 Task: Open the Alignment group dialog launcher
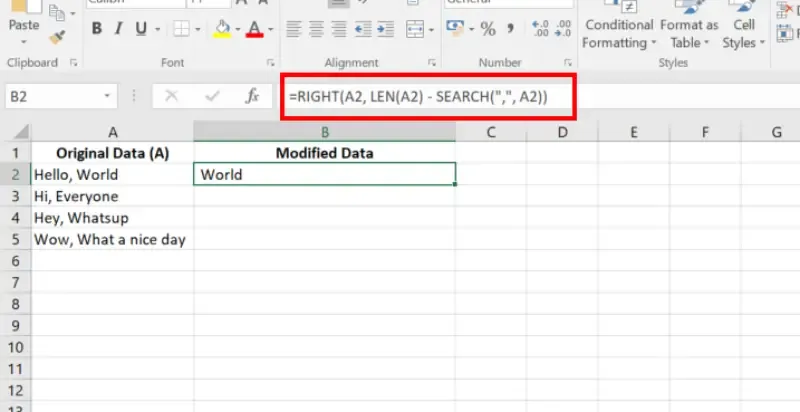click(432, 63)
